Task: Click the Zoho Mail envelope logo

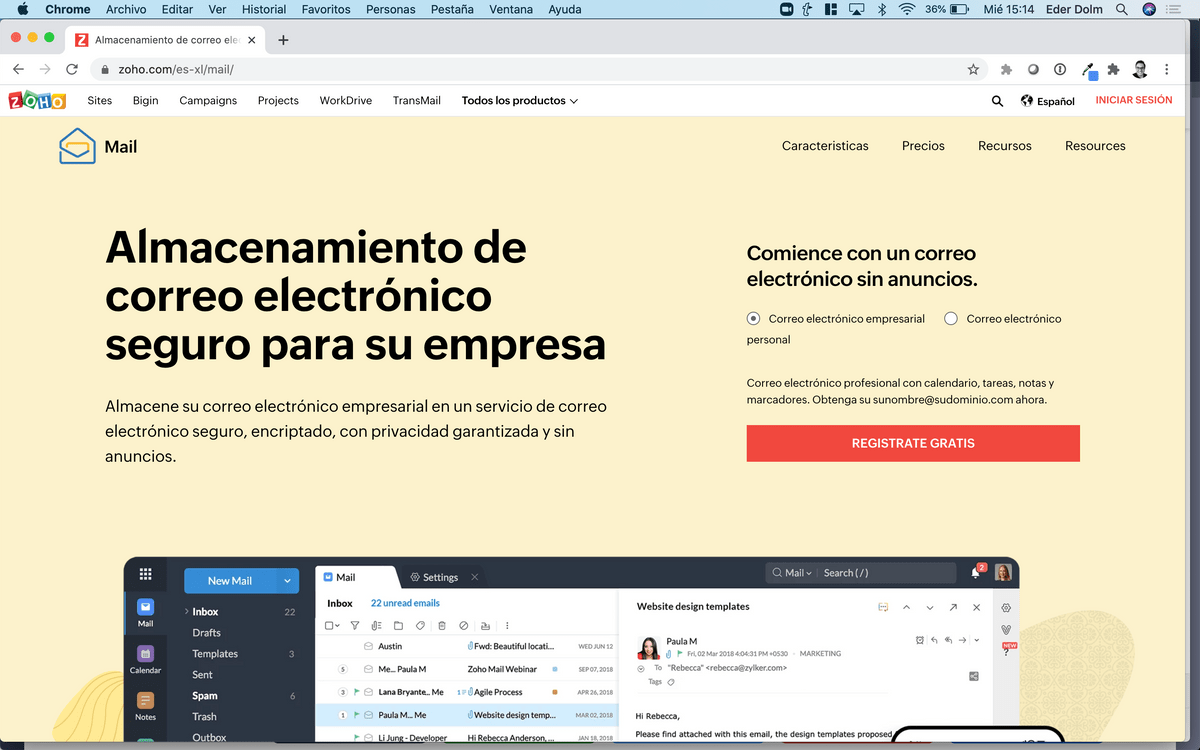Action: click(77, 146)
